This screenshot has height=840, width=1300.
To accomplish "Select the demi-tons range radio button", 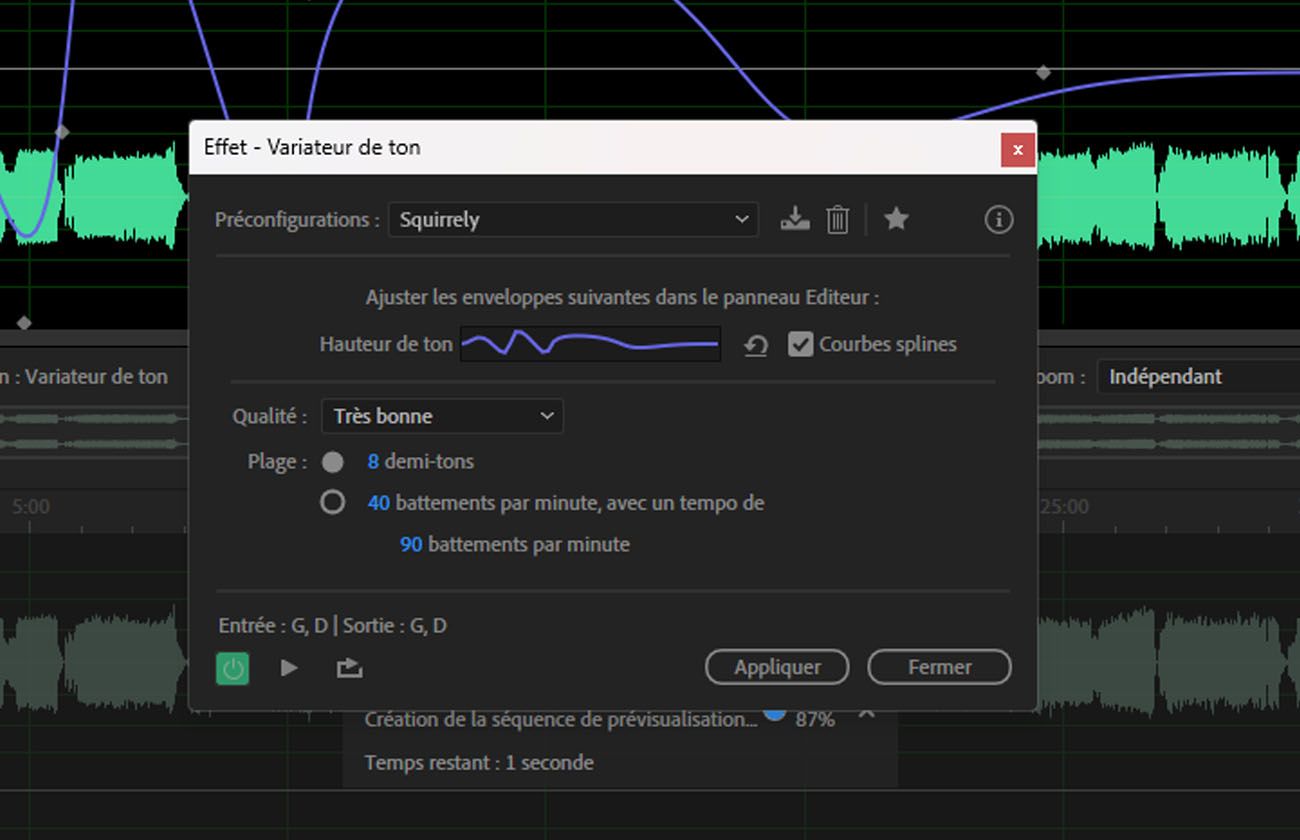I will [x=333, y=462].
